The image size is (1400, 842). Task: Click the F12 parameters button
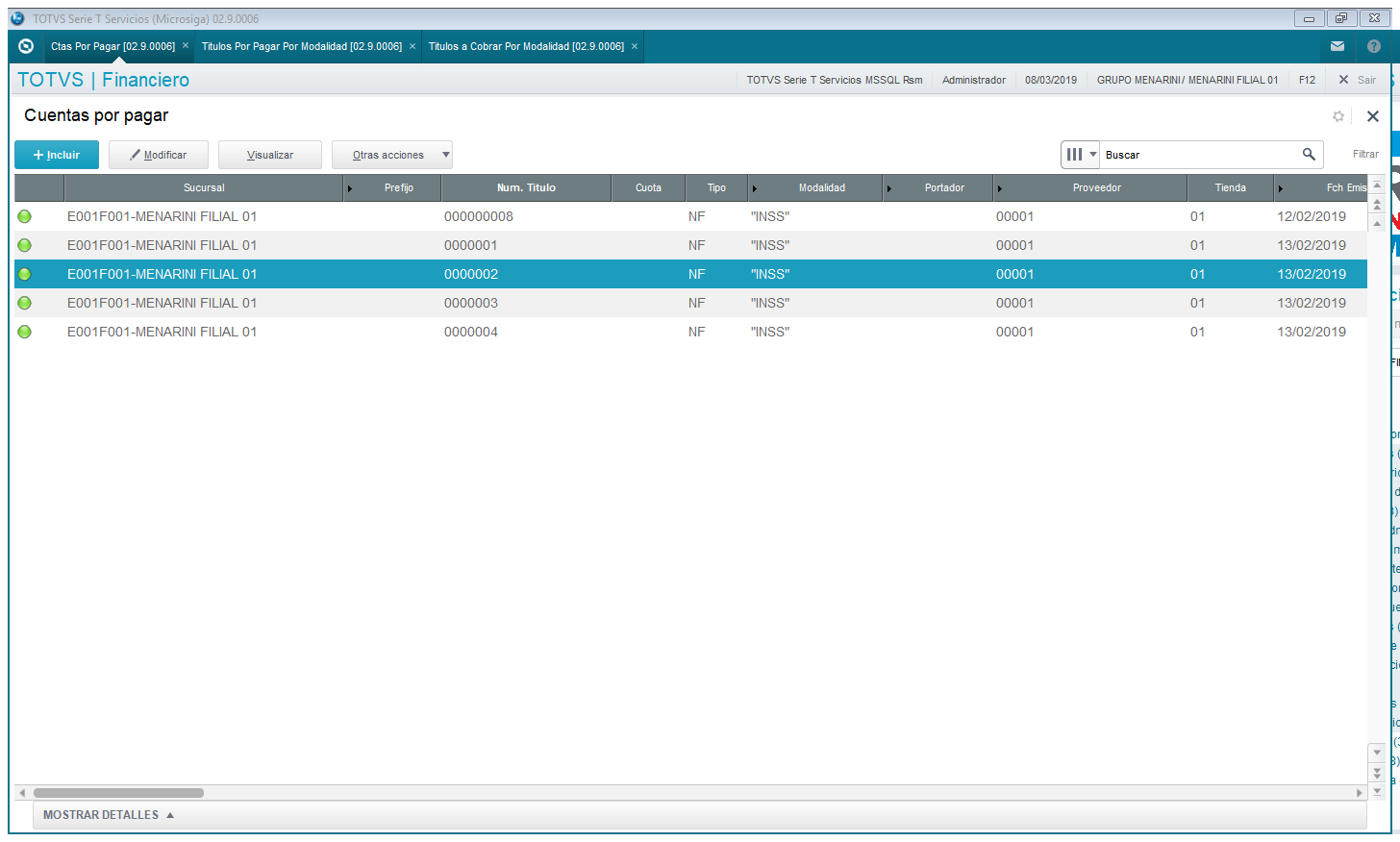1307,80
